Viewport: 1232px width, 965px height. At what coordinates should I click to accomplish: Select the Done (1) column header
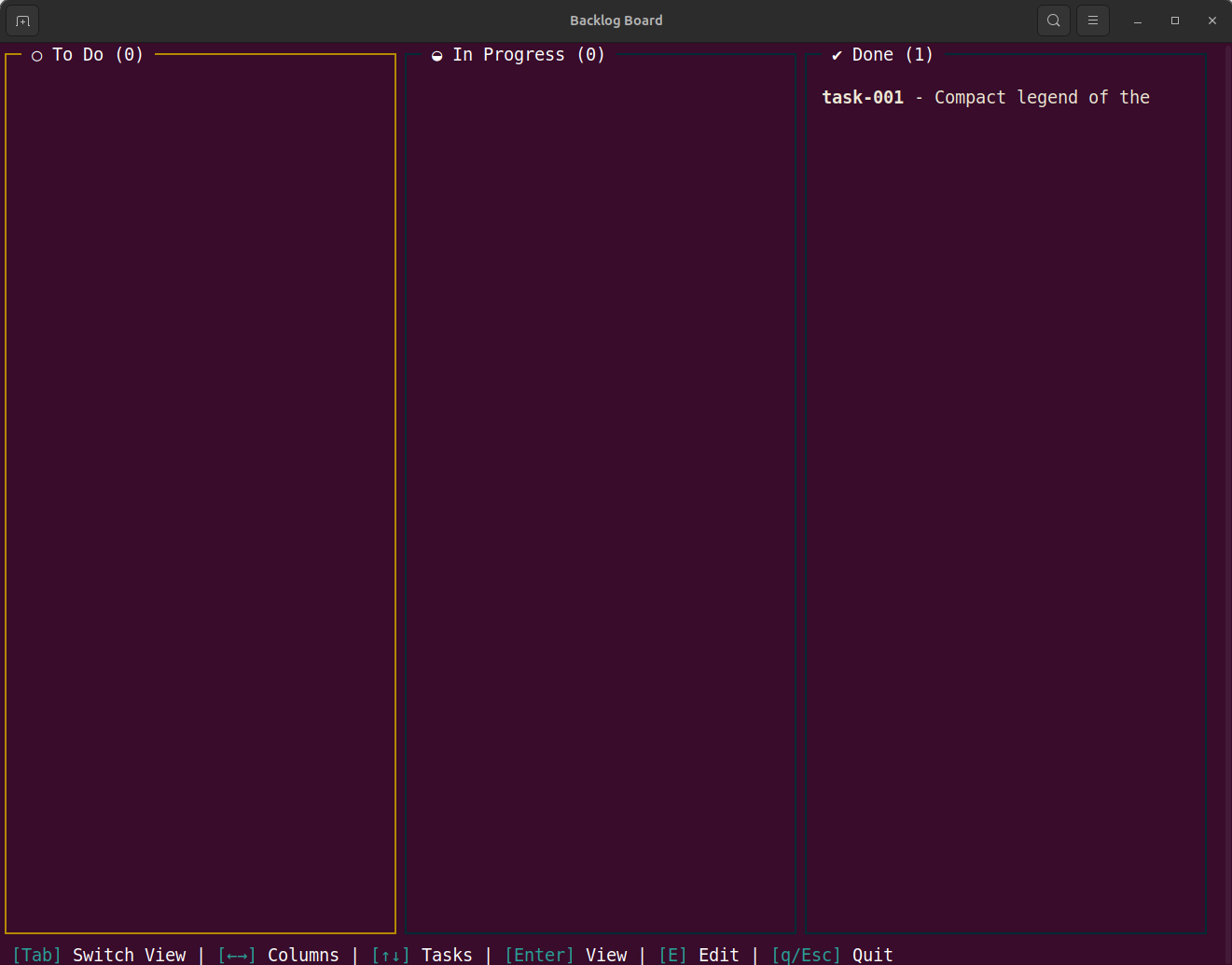click(892, 55)
